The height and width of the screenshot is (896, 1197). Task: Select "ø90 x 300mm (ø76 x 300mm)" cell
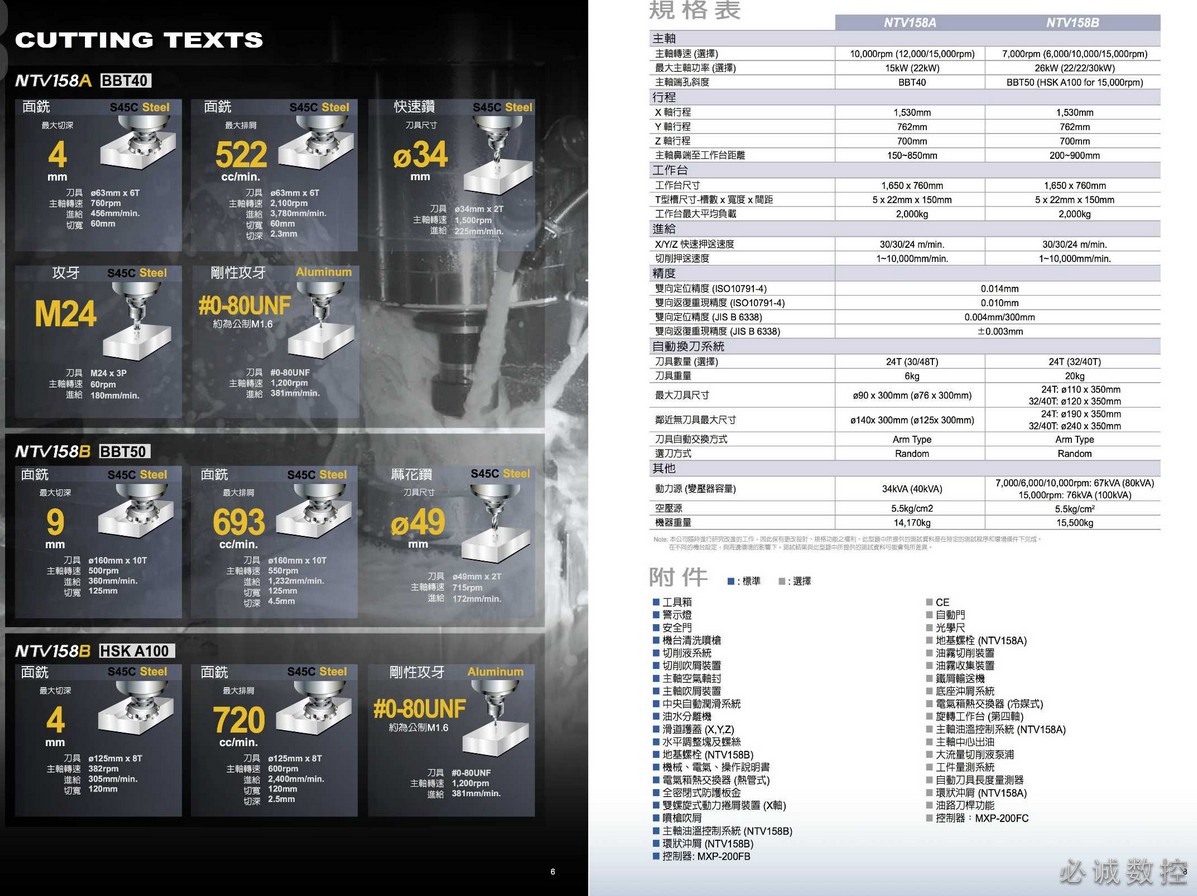[912, 395]
